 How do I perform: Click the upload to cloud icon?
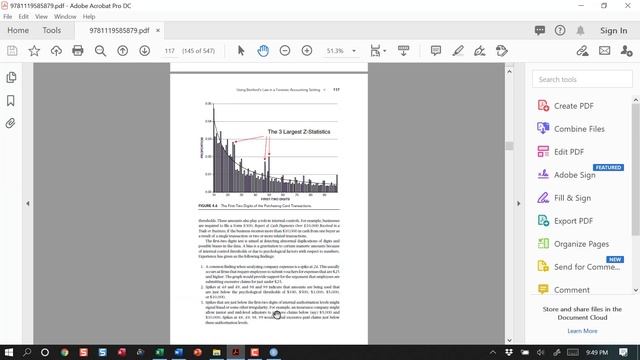click(x=56, y=51)
